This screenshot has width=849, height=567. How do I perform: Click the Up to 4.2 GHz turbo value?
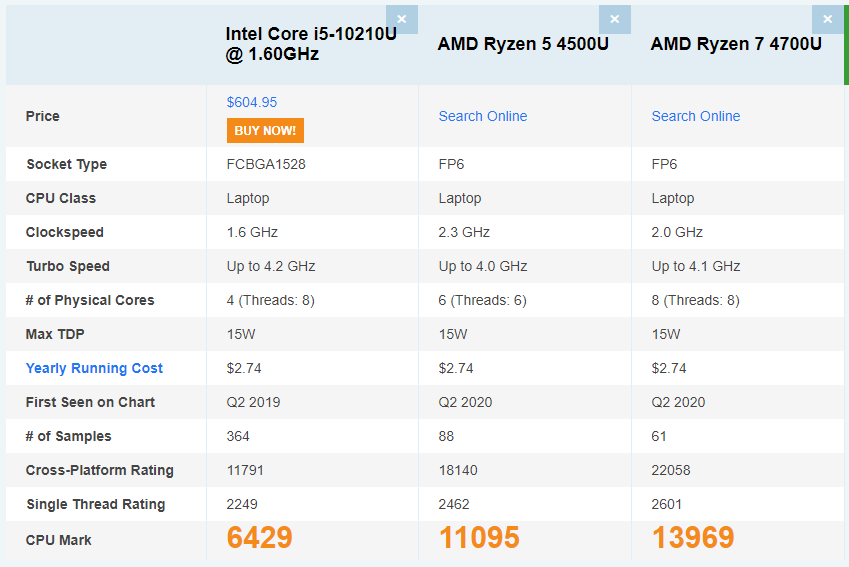click(x=271, y=266)
